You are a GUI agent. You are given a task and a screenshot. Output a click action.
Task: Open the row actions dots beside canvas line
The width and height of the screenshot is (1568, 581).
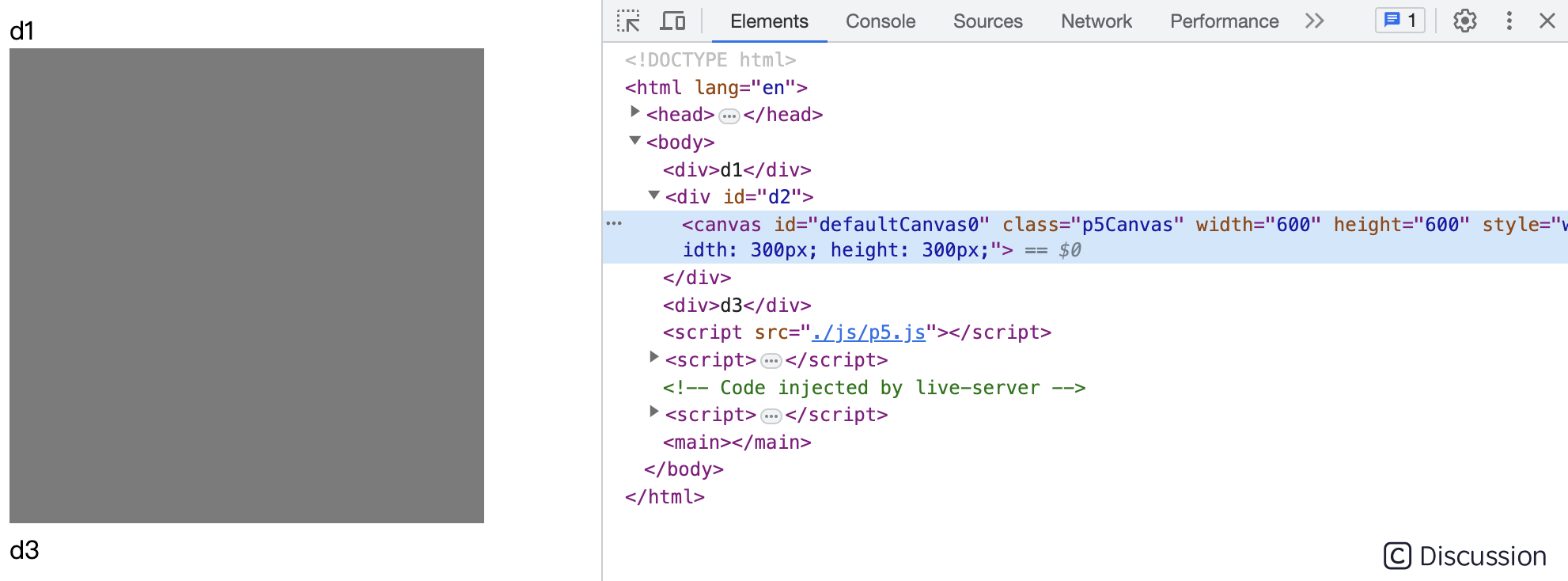pyautogui.click(x=614, y=223)
